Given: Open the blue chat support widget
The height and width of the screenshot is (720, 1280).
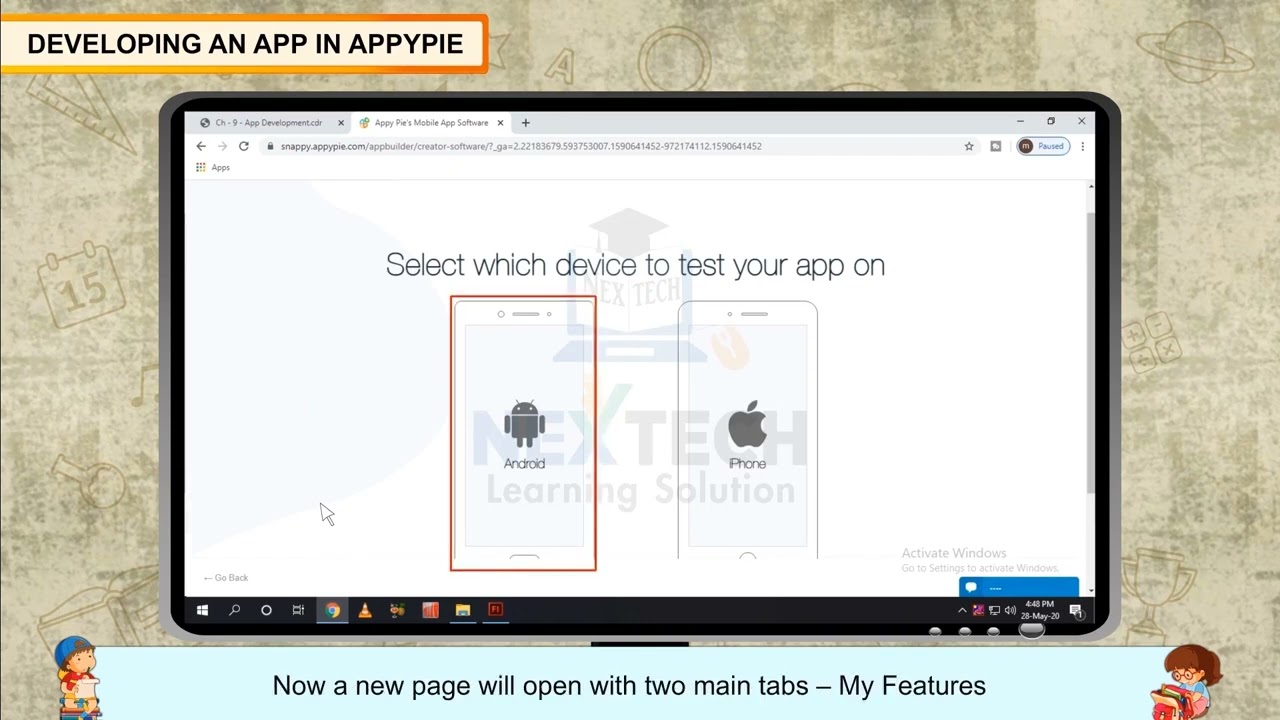Looking at the screenshot, I should coord(1018,587).
